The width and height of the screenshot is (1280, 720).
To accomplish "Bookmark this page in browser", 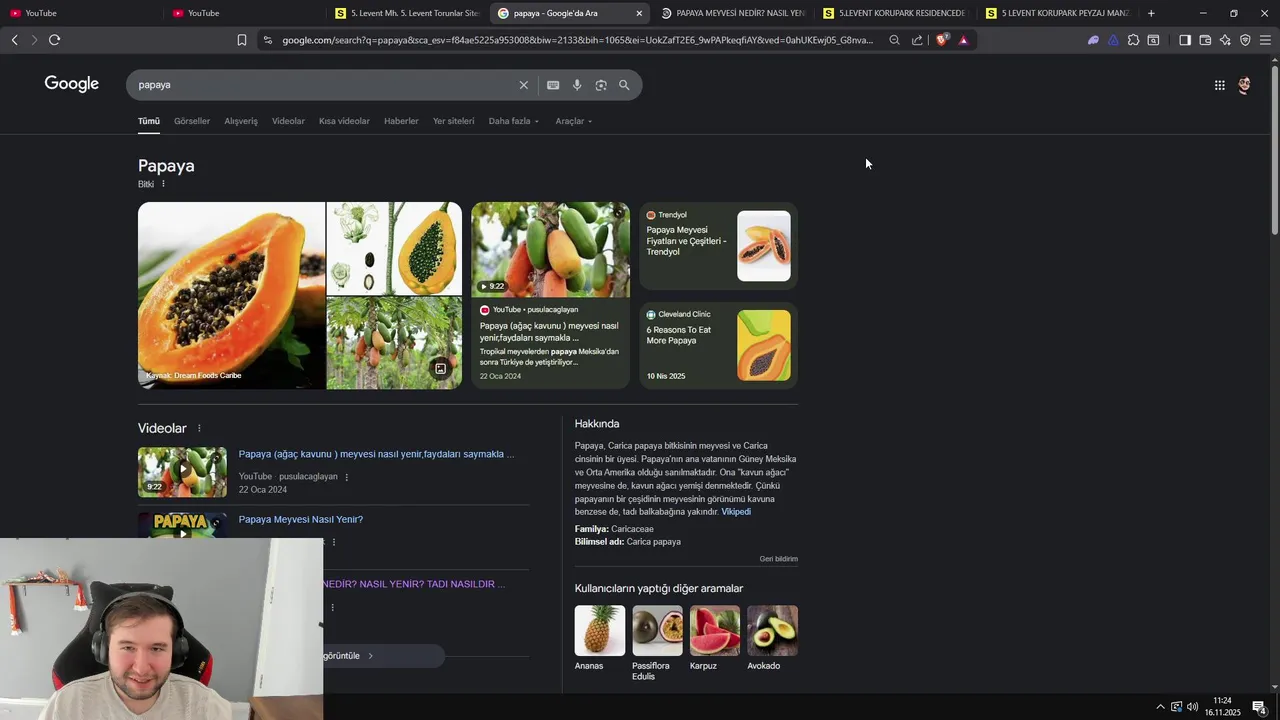I will click(x=242, y=40).
